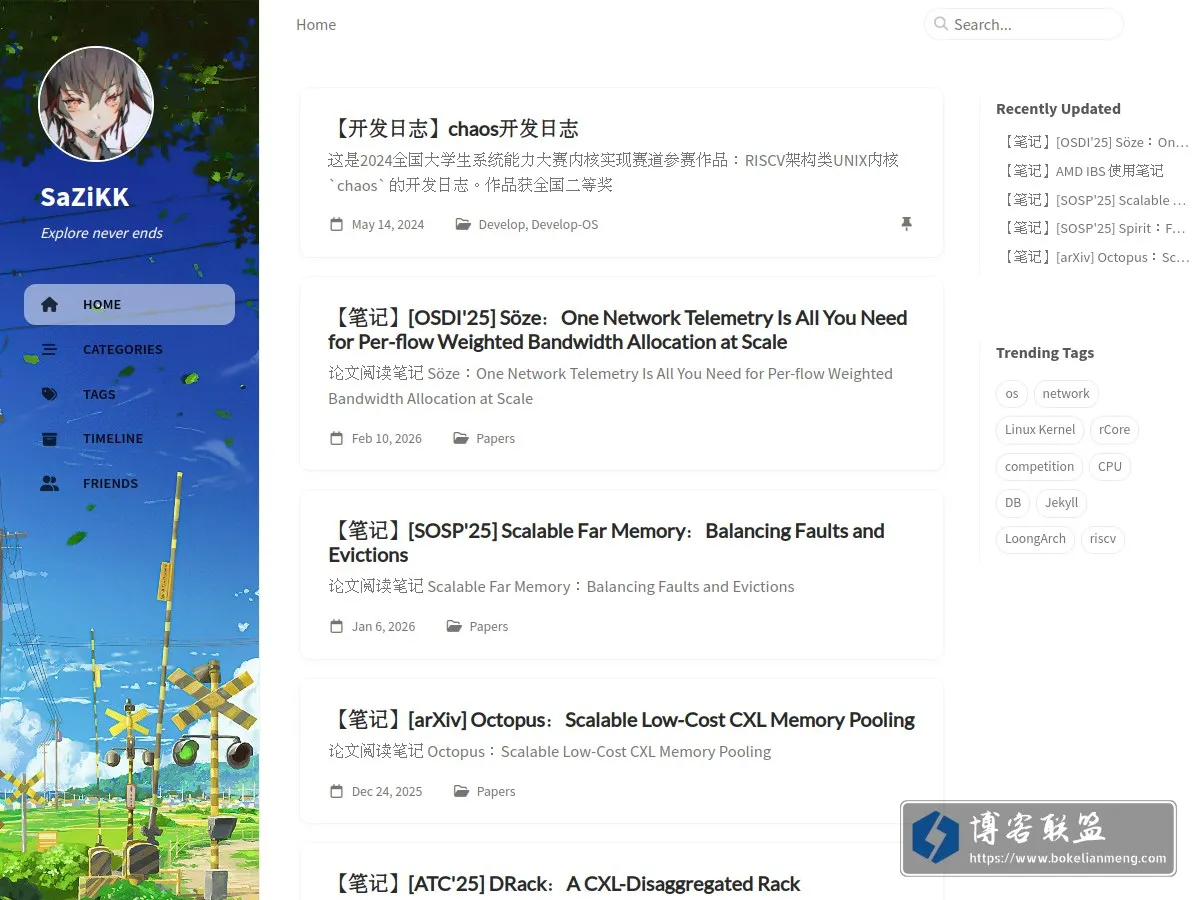
Task: Select the Linux Kernel trending tag
Action: pyautogui.click(x=1040, y=430)
